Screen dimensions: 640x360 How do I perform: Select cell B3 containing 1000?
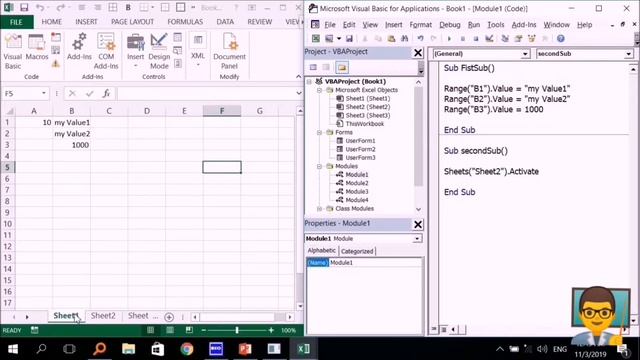pos(71,145)
